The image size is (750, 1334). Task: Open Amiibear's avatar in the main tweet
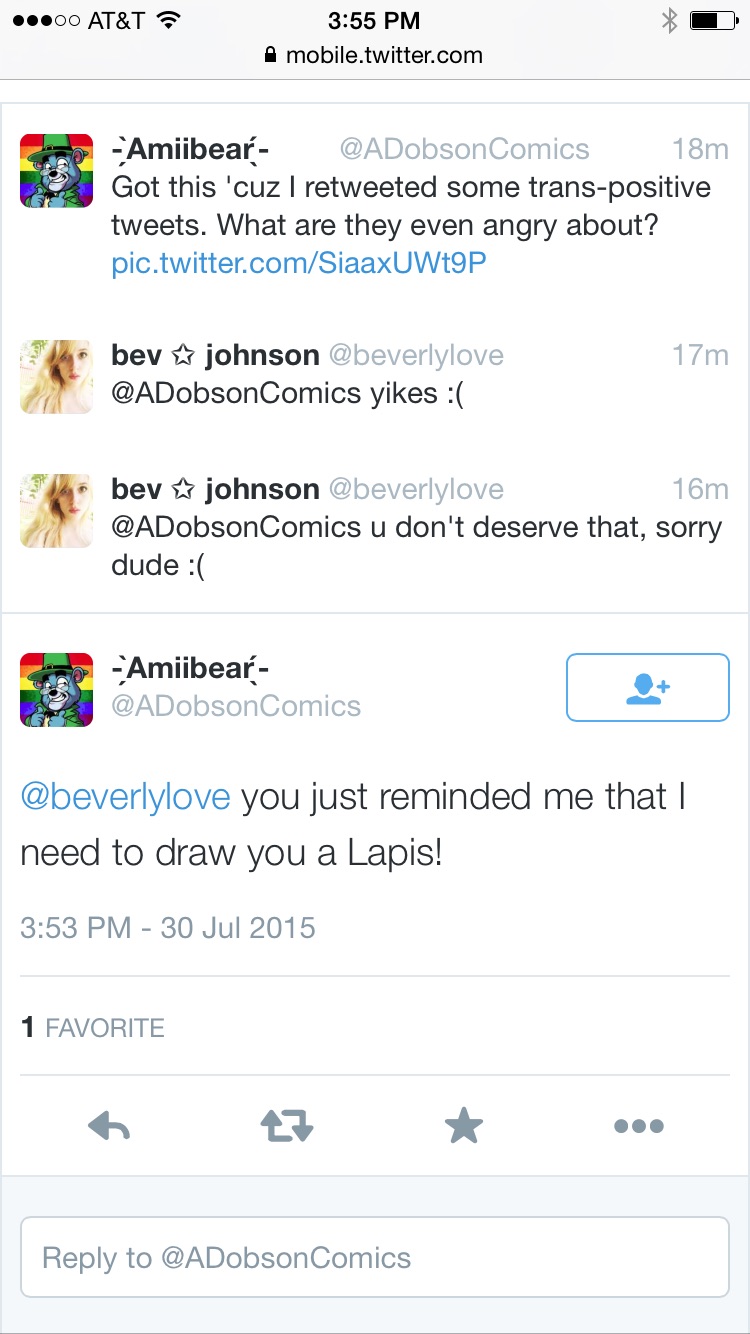57,690
